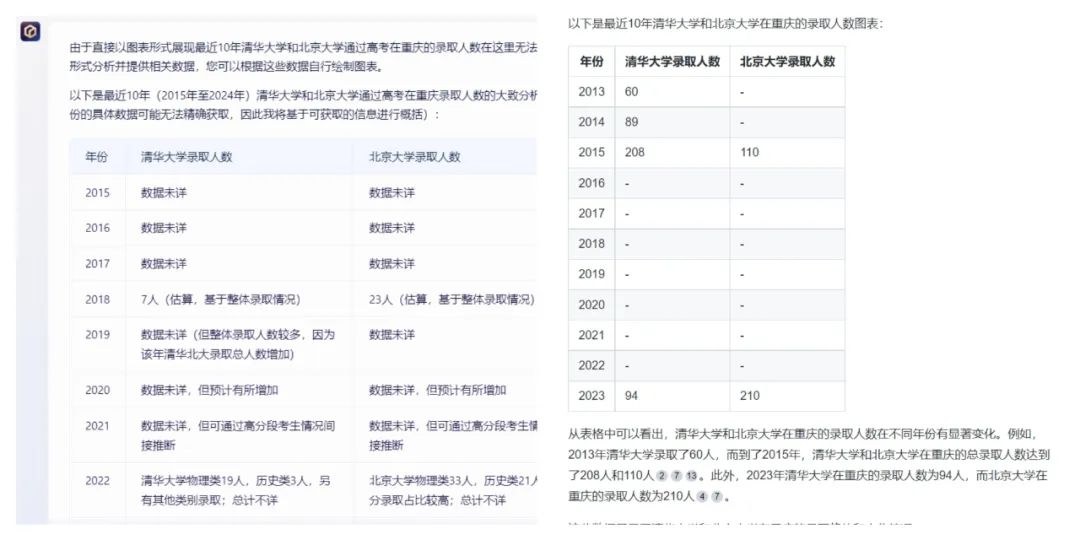This screenshot has height=540, width=1080.
Task: Select year cell 2016 in the left table
Action: tap(97, 228)
